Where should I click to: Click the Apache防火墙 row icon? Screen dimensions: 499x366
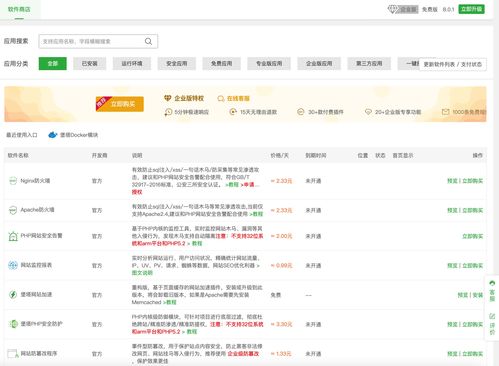[x=13, y=210]
